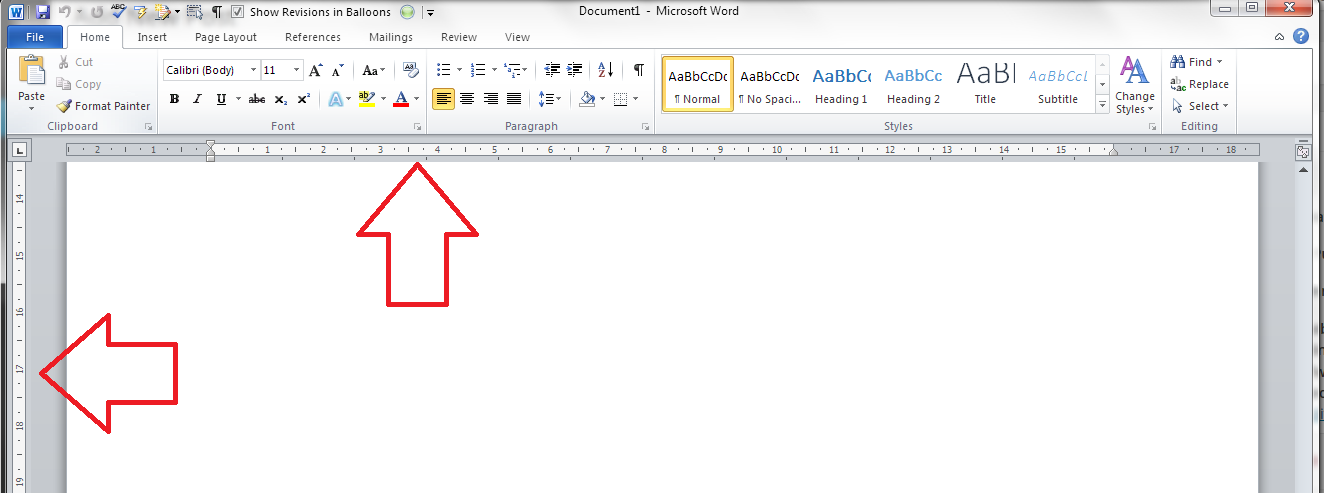Click the Sort A-Z icon
1324x493 pixels.
pos(605,70)
